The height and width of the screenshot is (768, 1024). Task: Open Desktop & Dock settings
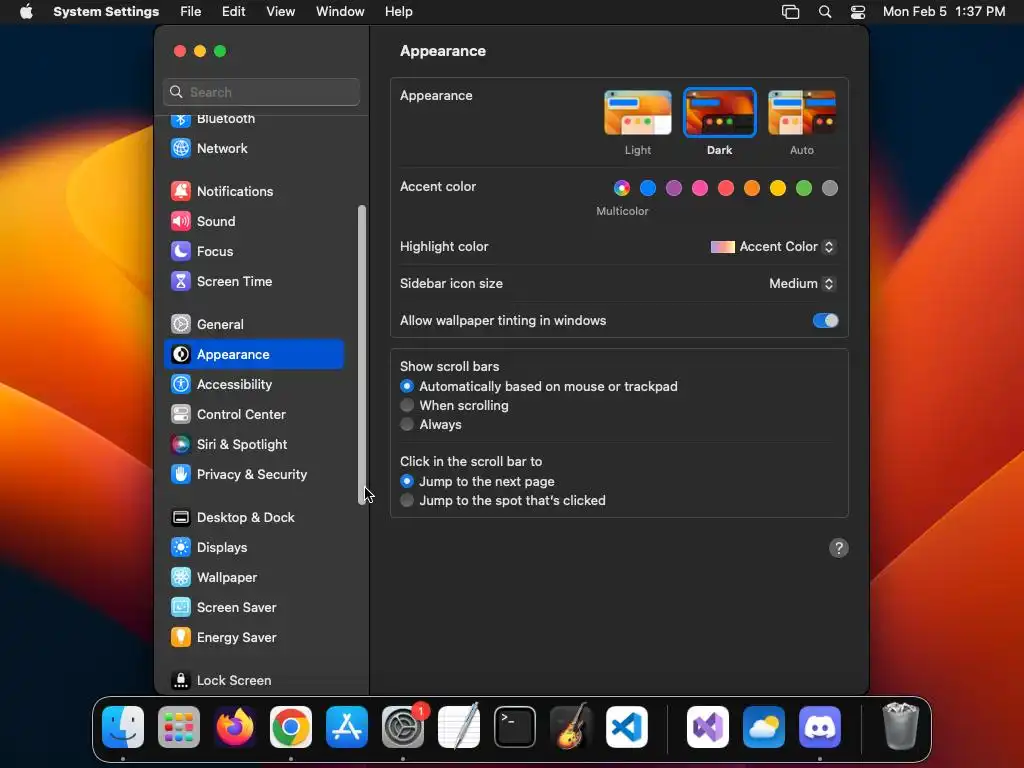253,518
